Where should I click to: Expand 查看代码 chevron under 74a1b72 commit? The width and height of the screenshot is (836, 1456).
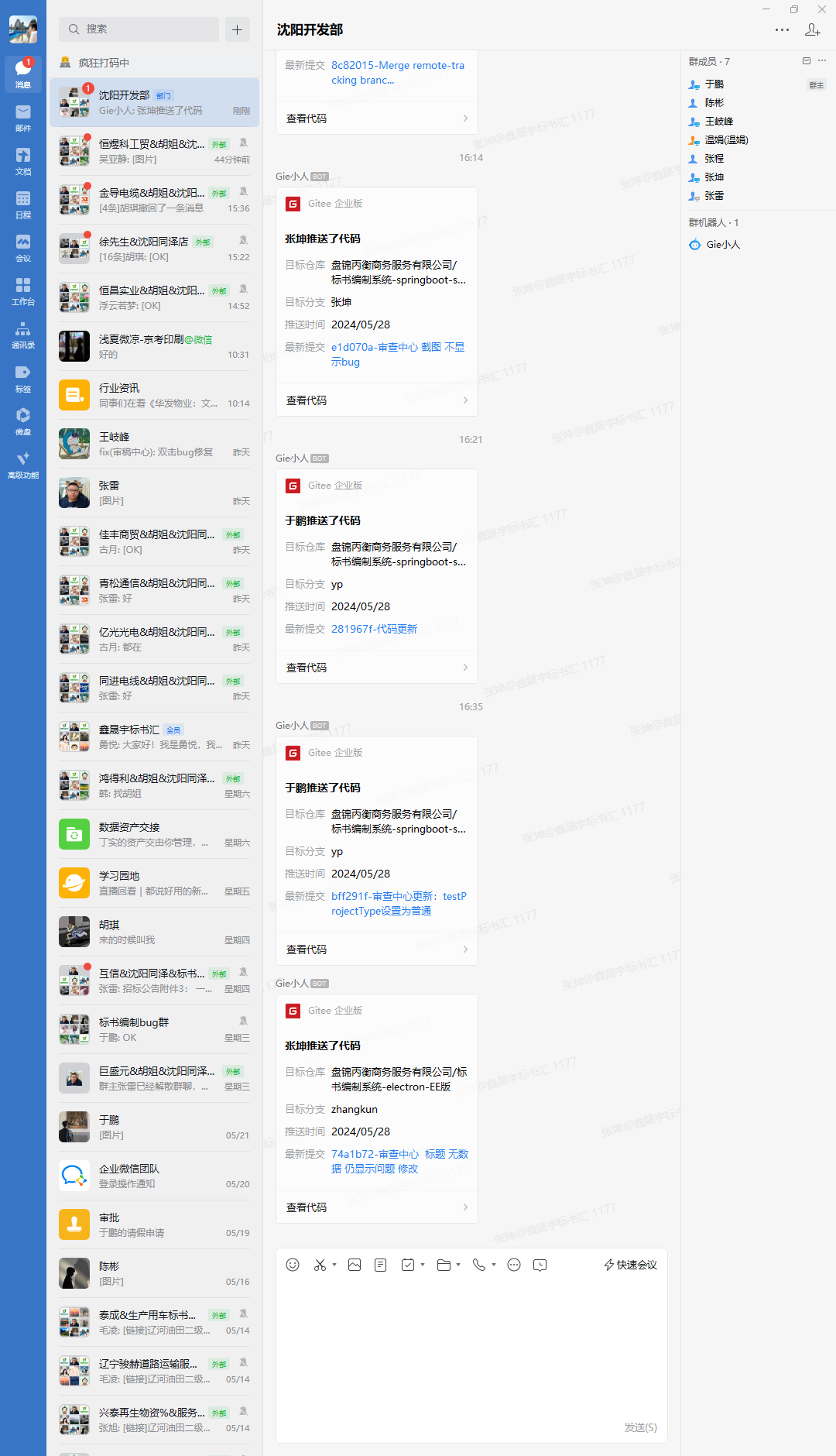tap(465, 1207)
